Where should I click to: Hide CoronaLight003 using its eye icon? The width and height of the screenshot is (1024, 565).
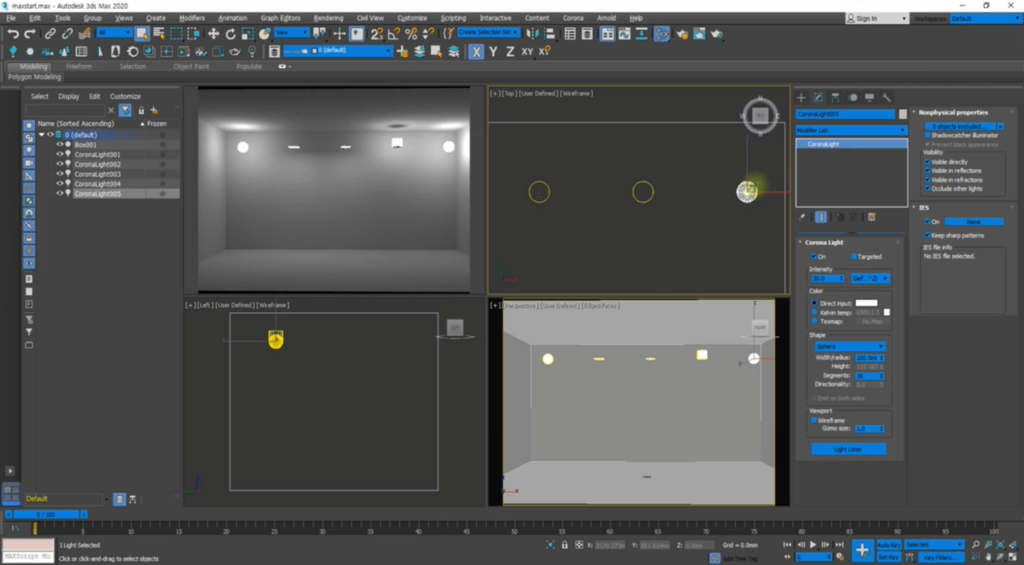pos(59,174)
